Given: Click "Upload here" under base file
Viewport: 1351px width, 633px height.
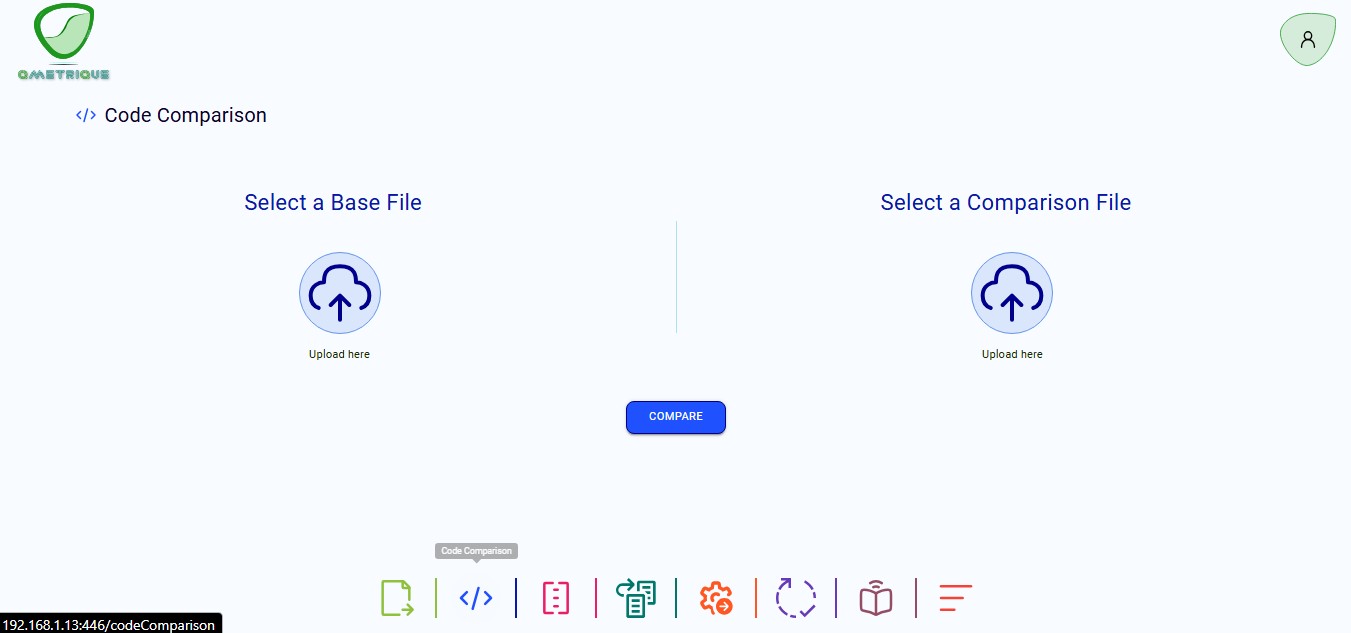Looking at the screenshot, I should [339, 354].
